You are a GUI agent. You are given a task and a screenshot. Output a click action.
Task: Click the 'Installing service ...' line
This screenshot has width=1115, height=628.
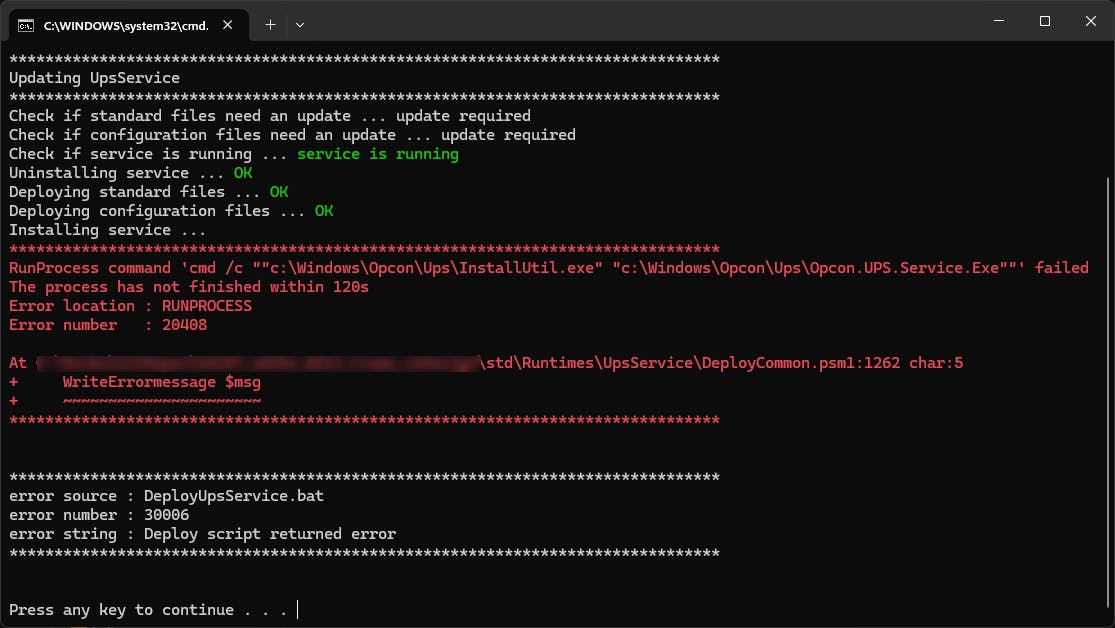(107, 230)
